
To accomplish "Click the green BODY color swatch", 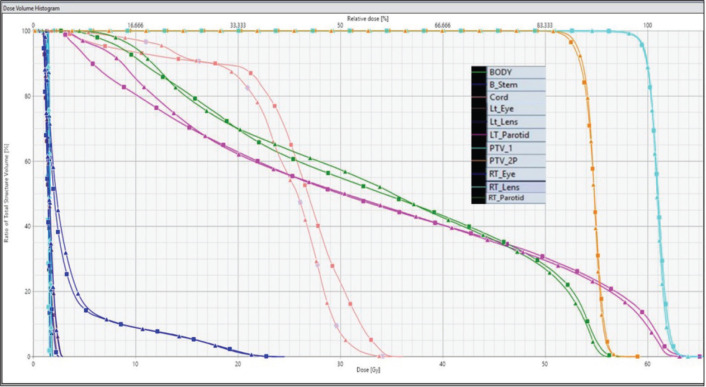I will tap(479, 72).
